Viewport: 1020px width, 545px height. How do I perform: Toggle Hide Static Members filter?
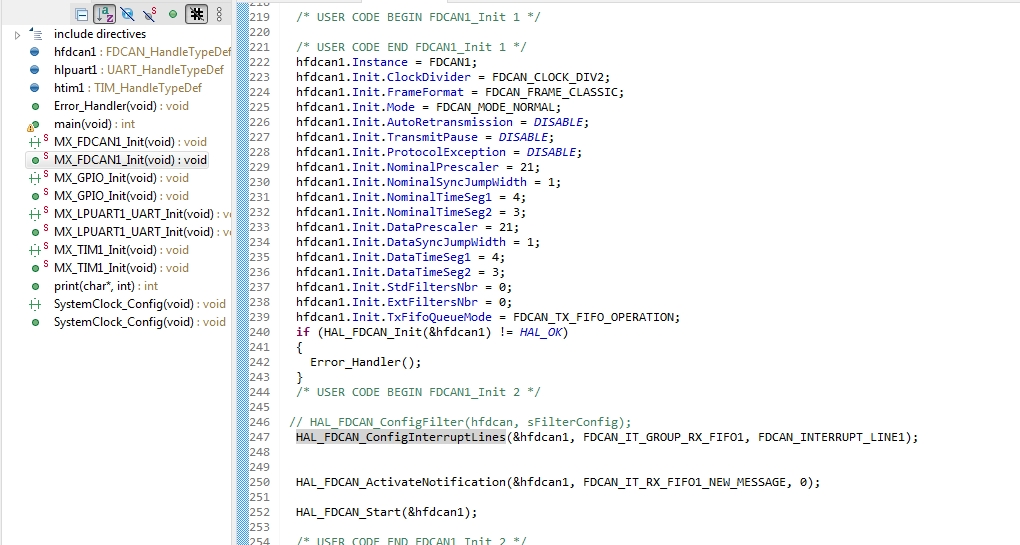(150, 14)
